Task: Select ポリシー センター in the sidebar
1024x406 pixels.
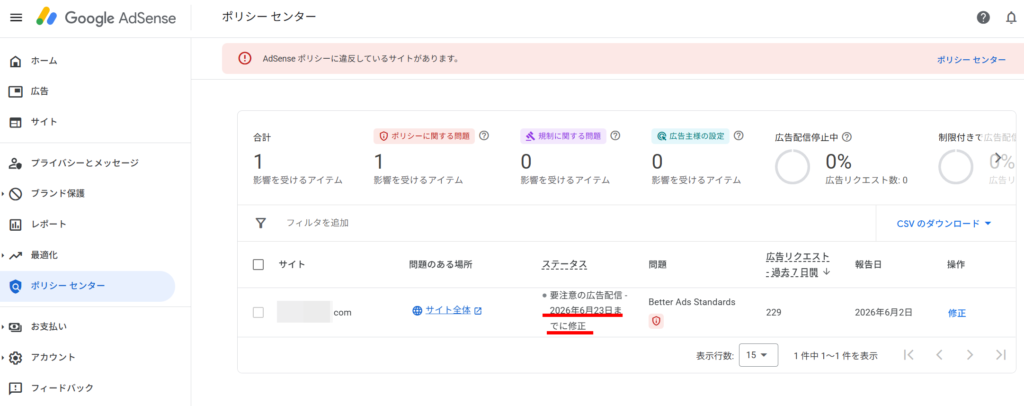Action: [x=88, y=286]
